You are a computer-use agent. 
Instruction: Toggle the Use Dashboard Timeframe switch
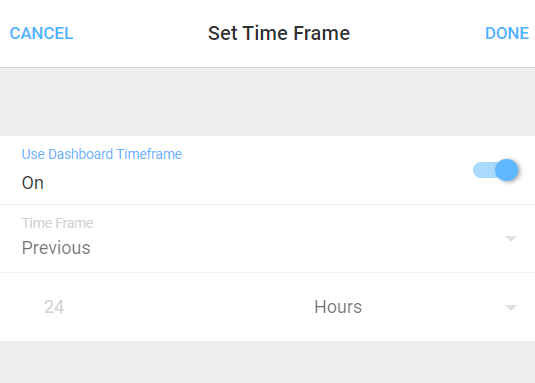coord(495,170)
